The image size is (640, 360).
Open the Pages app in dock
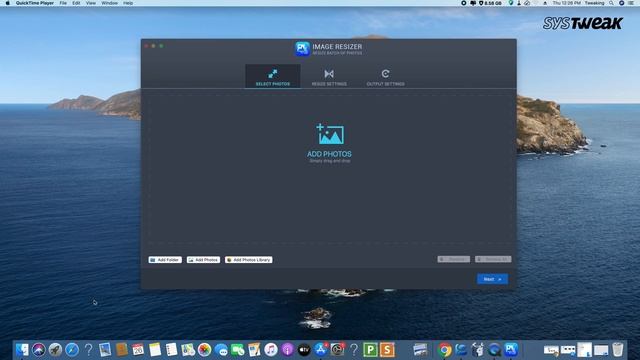coord(254,350)
